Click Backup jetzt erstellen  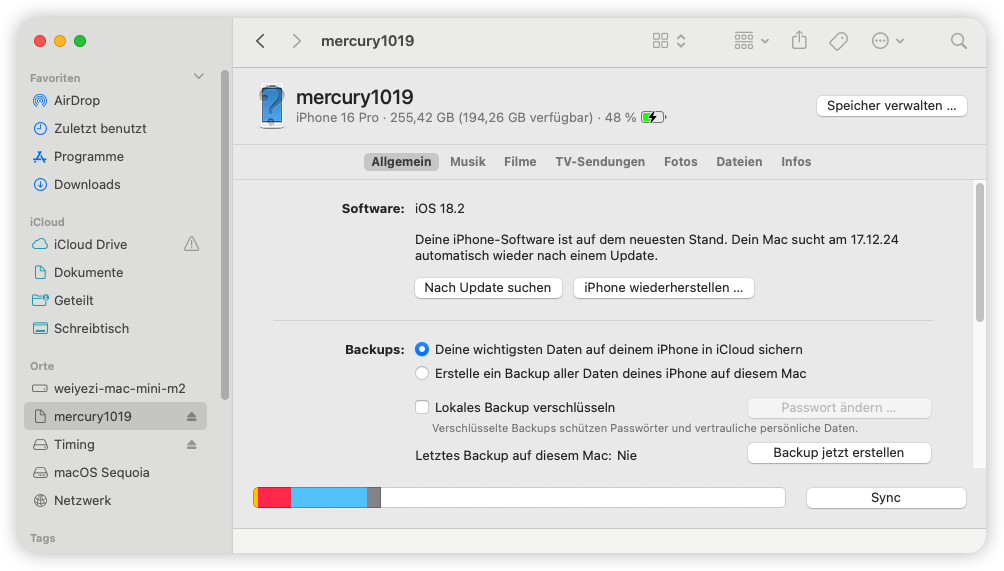coord(839,453)
